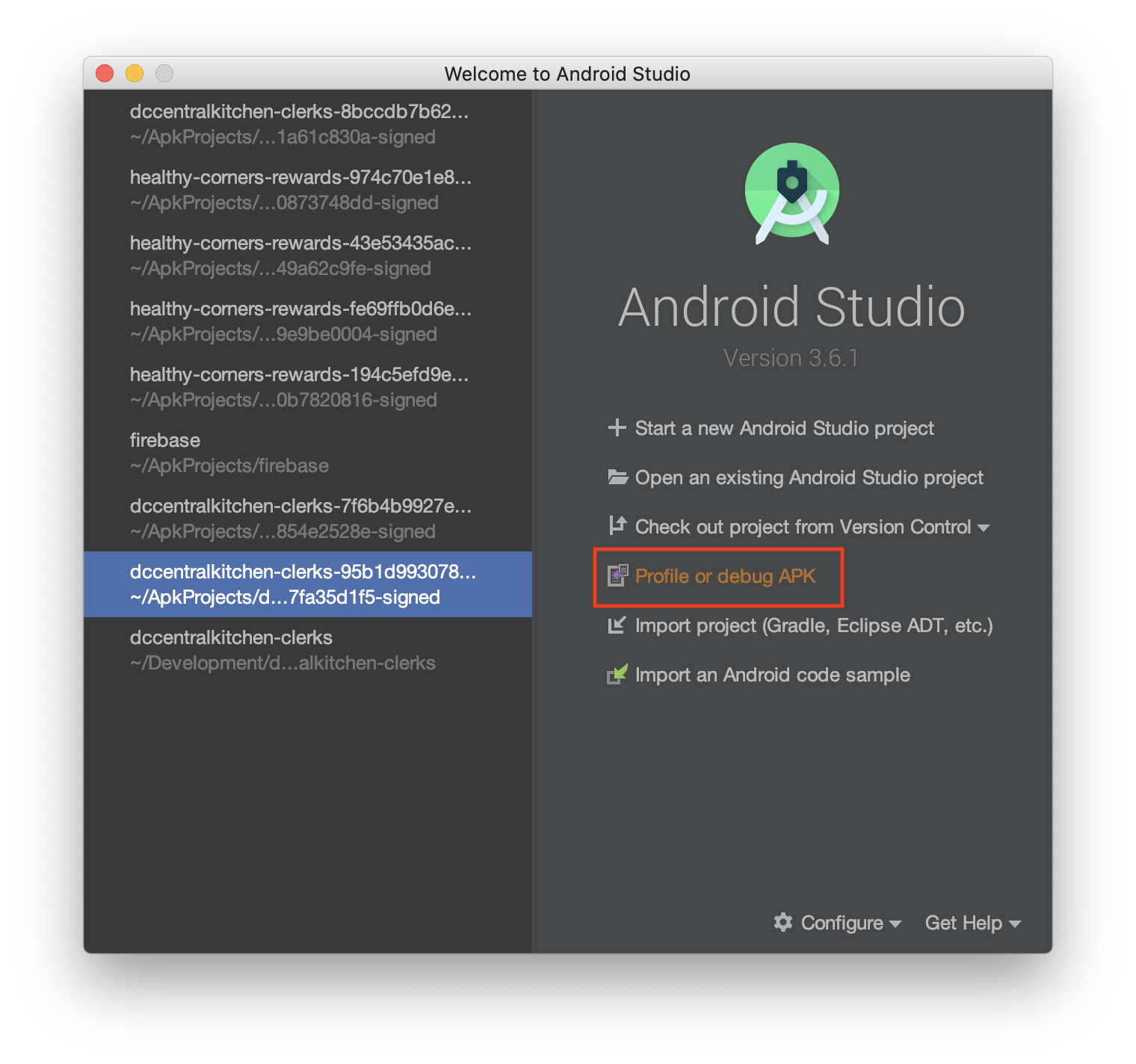Click the open folder icon

coord(617,477)
